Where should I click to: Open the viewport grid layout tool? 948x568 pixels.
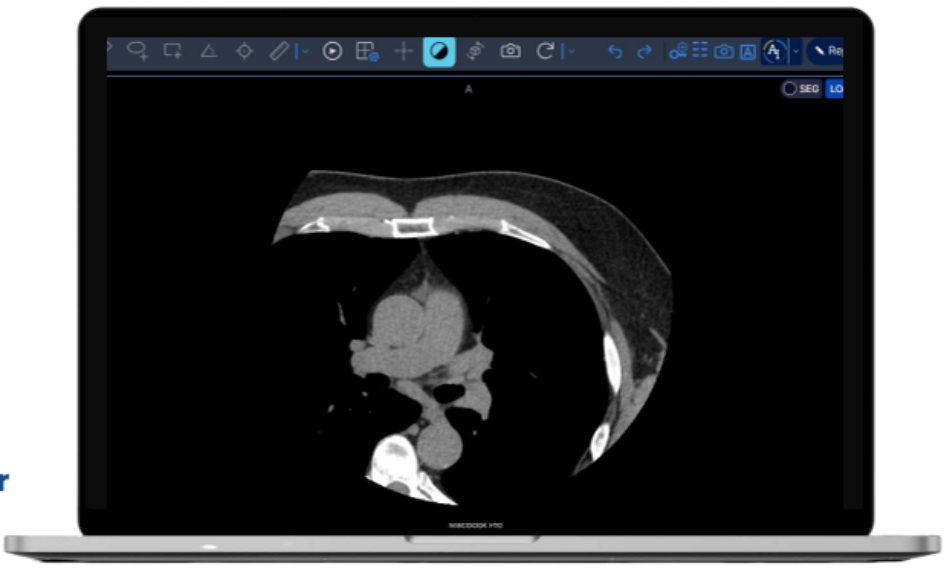(367, 51)
